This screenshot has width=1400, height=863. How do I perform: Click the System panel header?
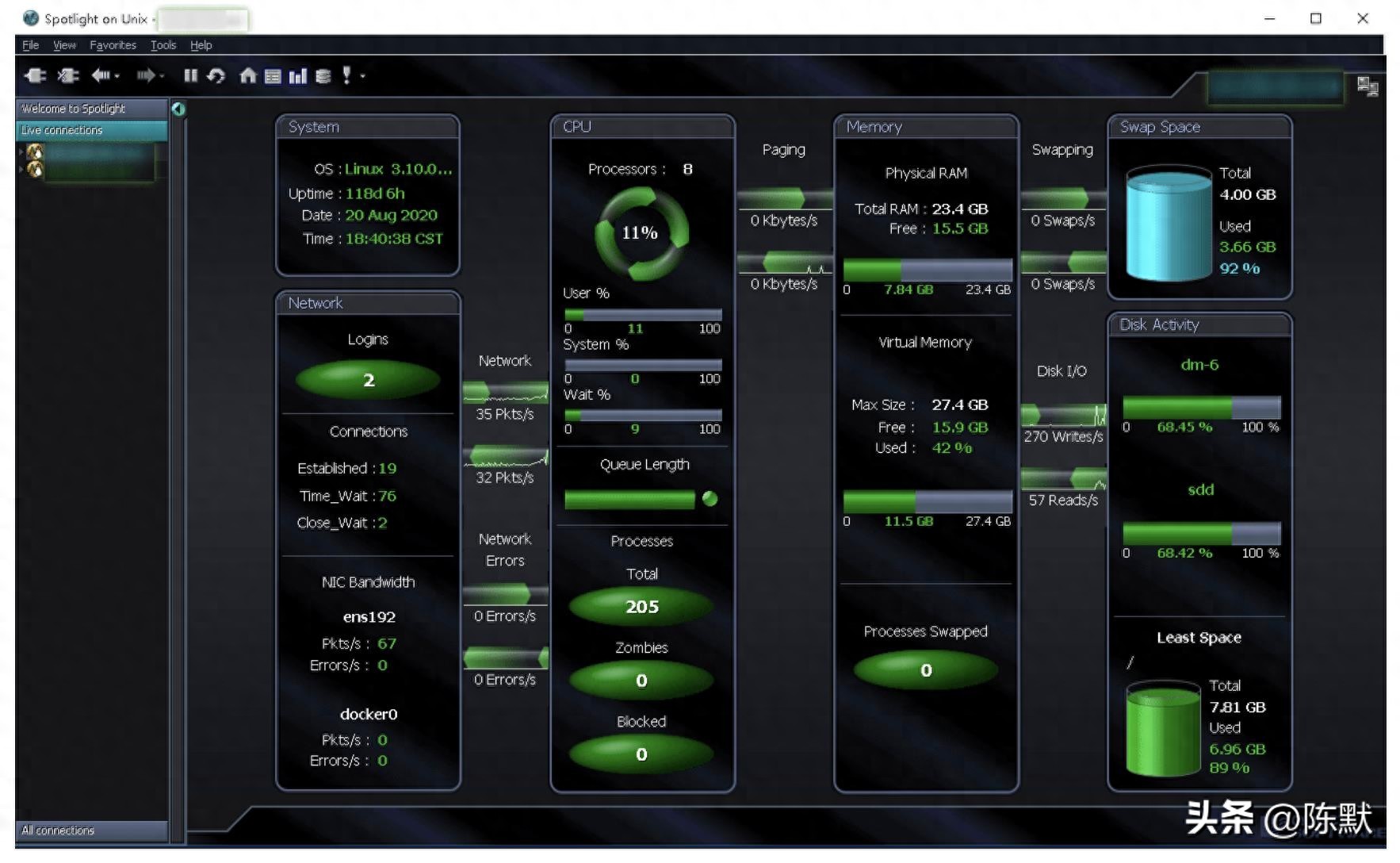click(x=367, y=127)
